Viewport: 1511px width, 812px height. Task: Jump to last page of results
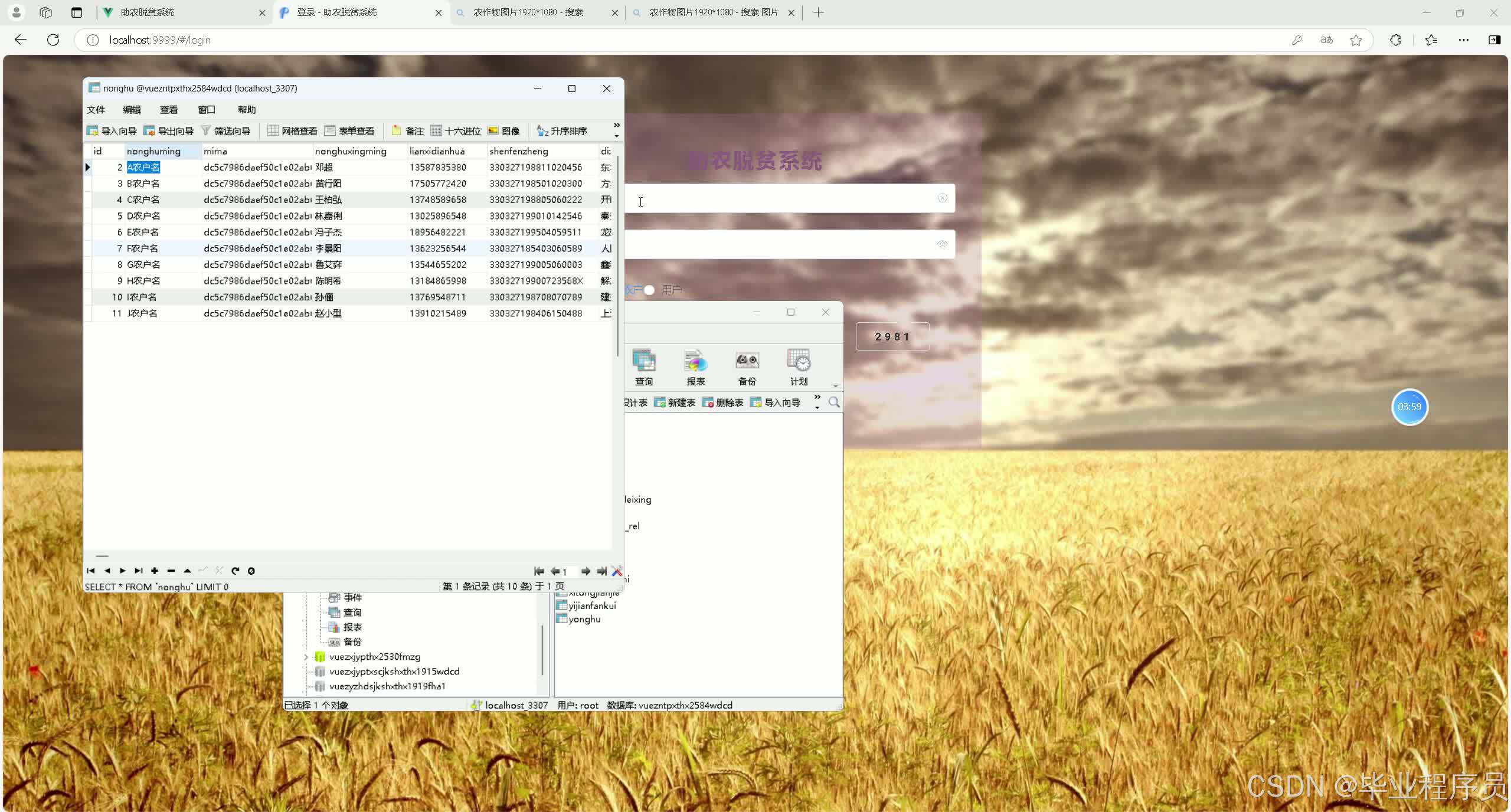tap(601, 571)
